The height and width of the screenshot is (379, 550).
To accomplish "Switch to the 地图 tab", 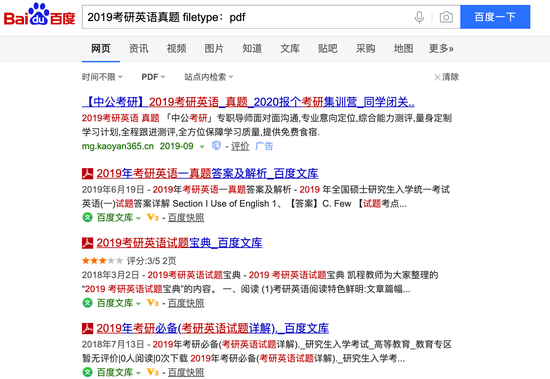I will (x=403, y=48).
